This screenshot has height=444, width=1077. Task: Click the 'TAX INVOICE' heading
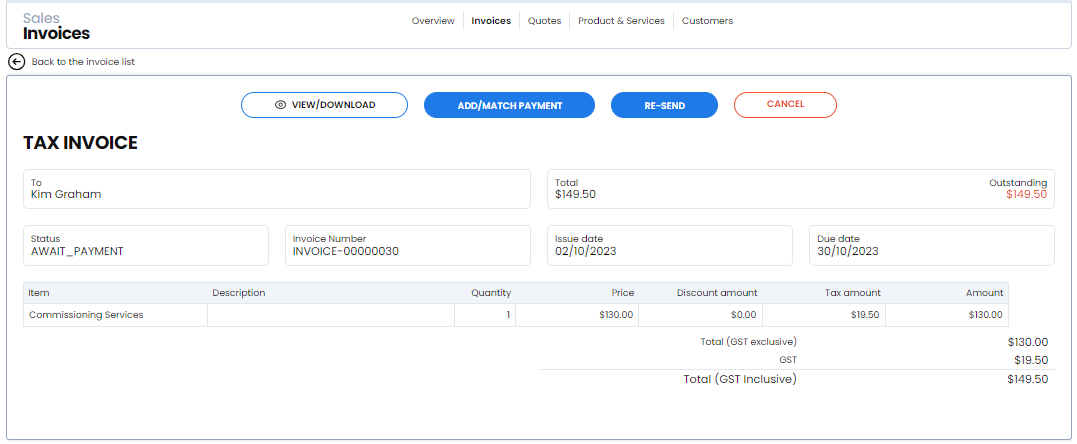click(x=80, y=143)
